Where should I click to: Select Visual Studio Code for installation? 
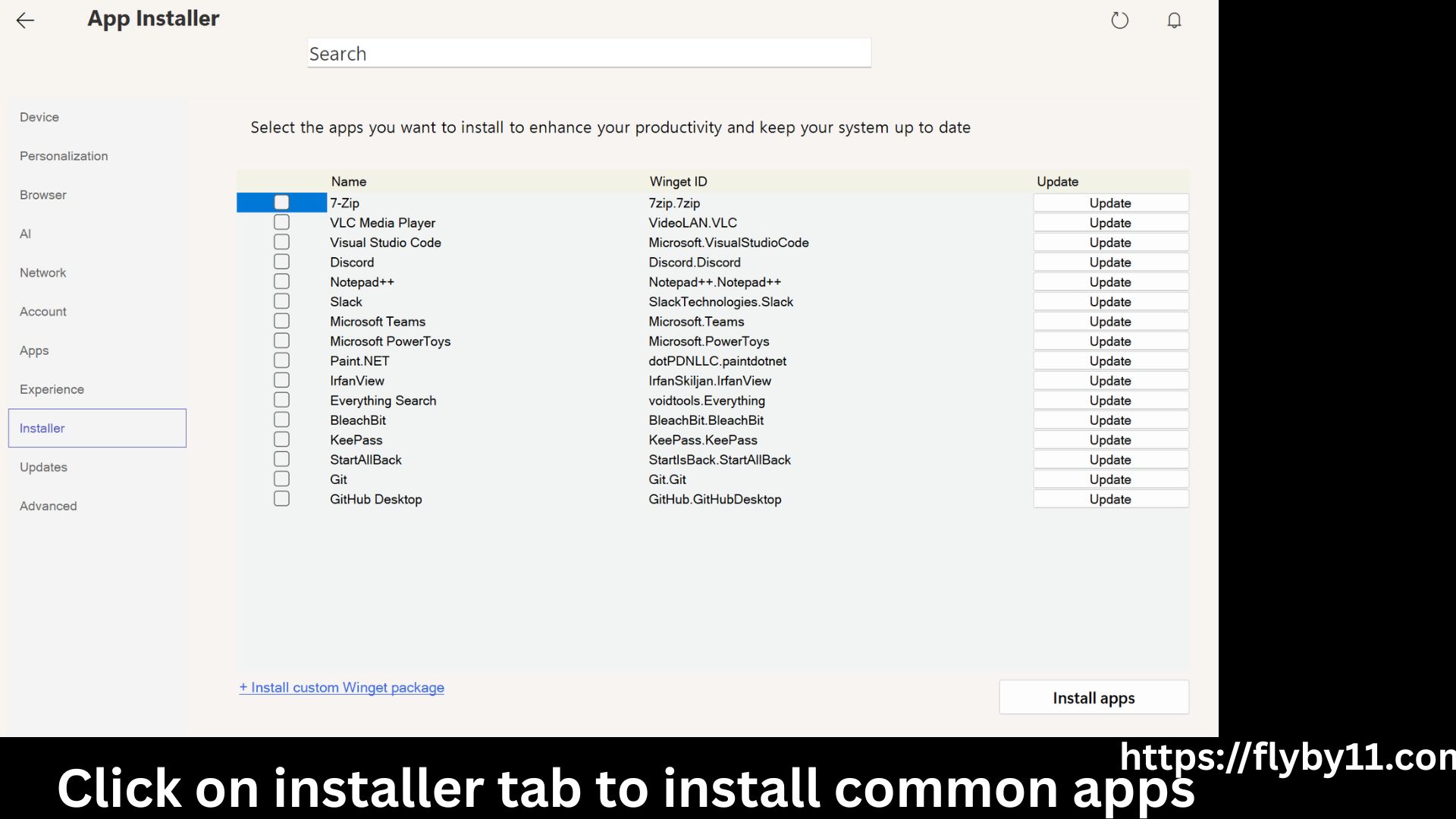281,241
